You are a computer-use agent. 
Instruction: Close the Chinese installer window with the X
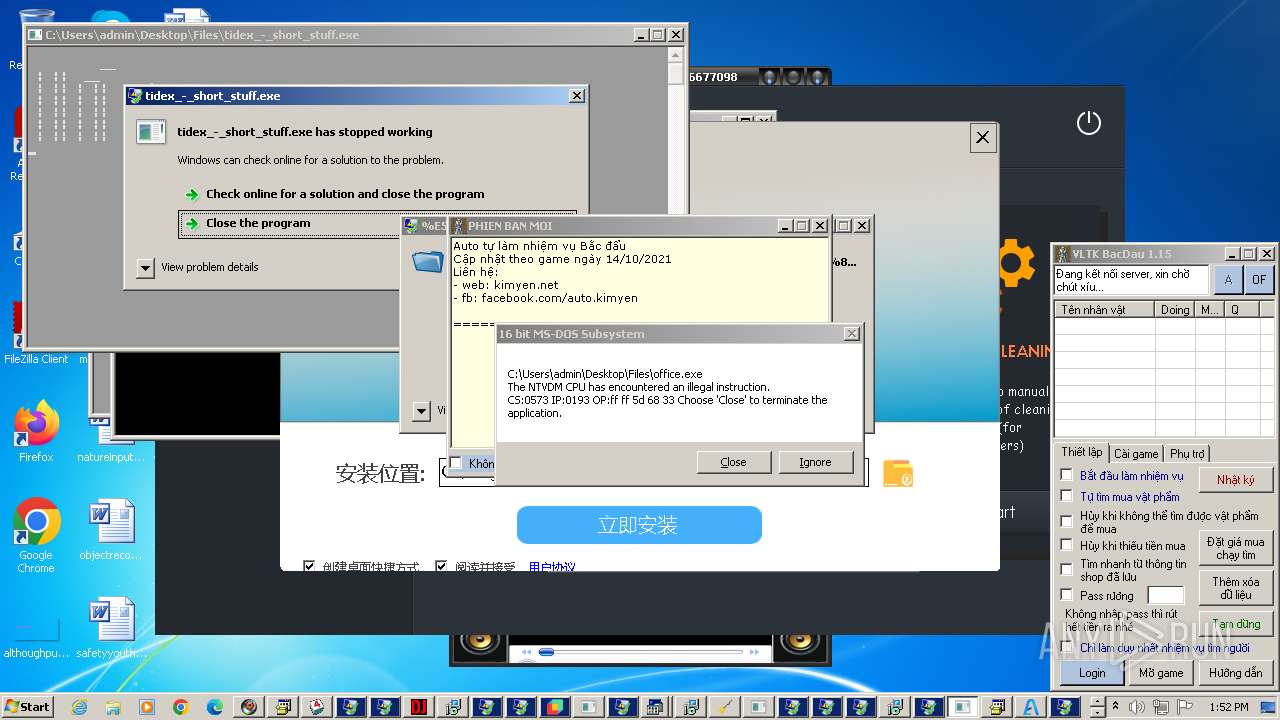click(x=983, y=138)
